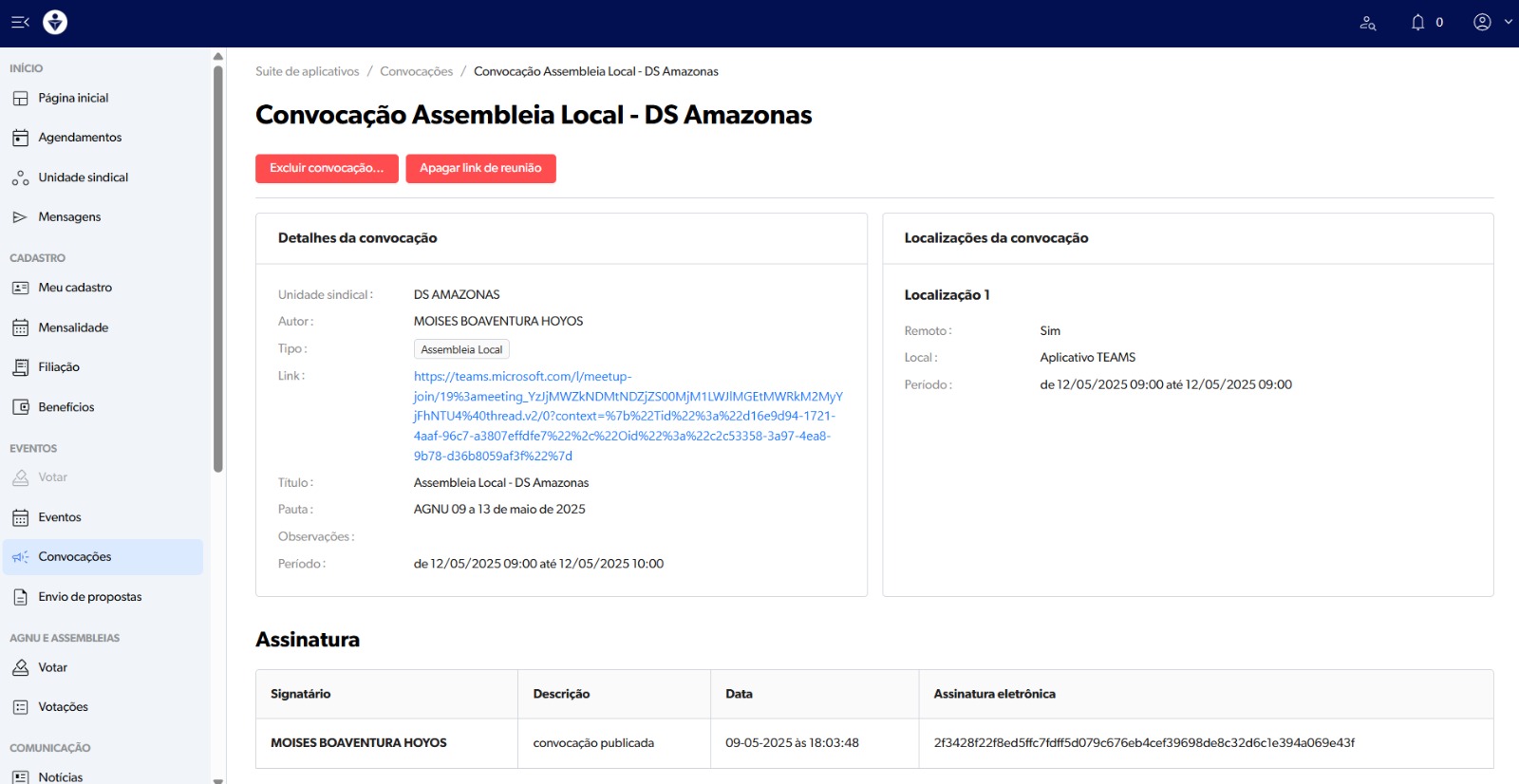Image resolution: width=1519 pixels, height=784 pixels.
Task: Open the Microsoft Teams meeting link
Action: coord(627,416)
